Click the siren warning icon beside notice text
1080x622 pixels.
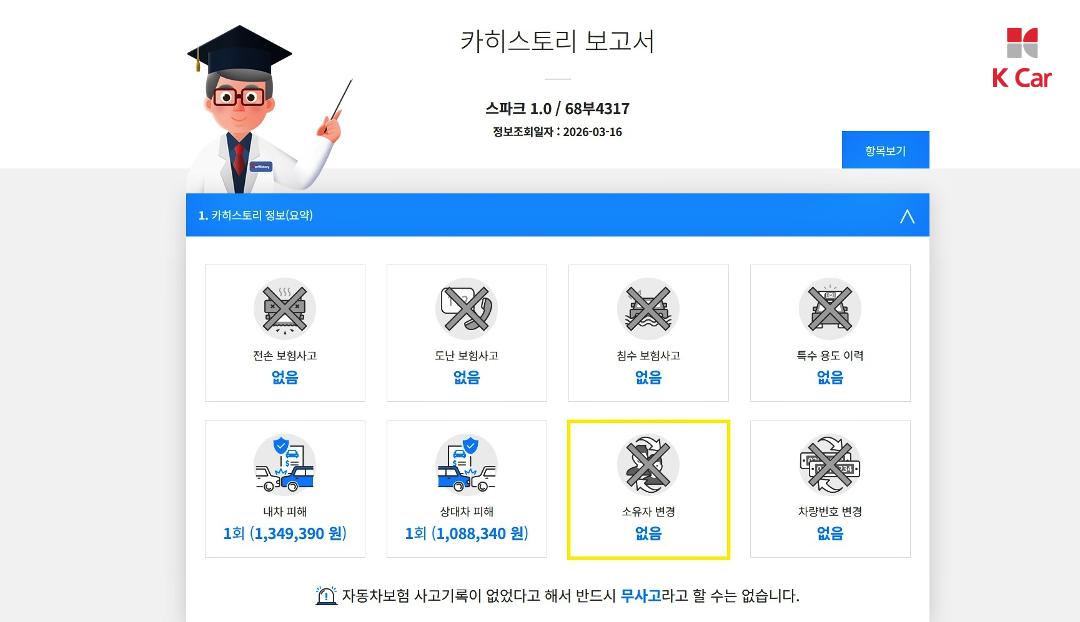coord(326,595)
